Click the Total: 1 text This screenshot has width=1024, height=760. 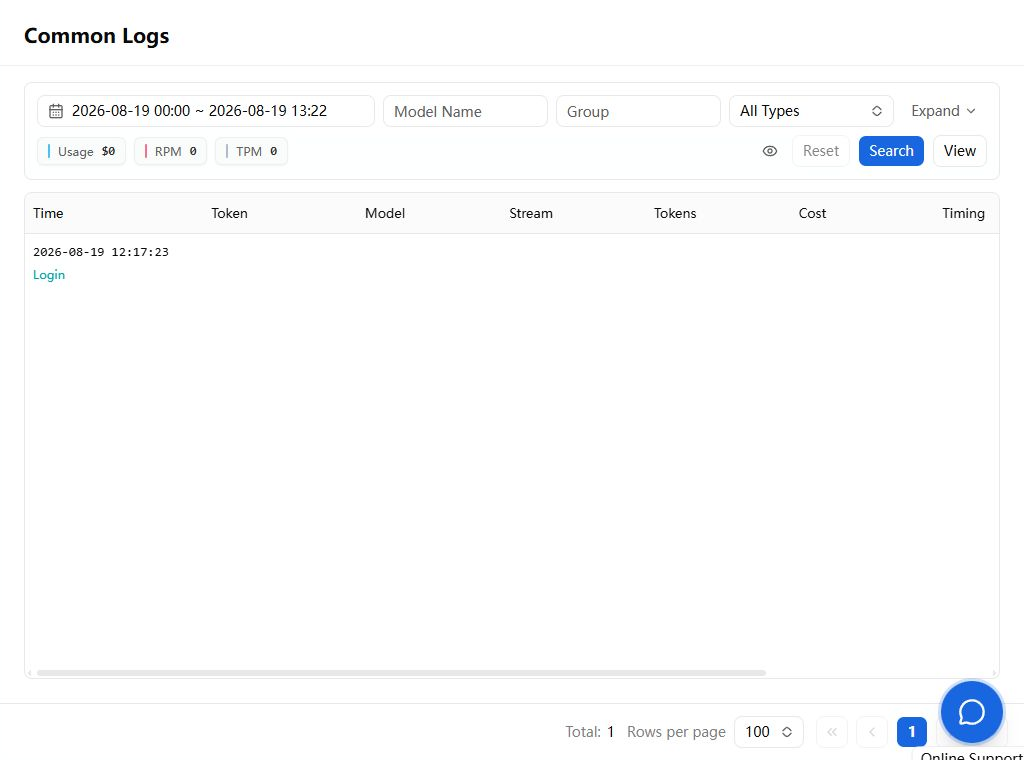tap(590, 732)
